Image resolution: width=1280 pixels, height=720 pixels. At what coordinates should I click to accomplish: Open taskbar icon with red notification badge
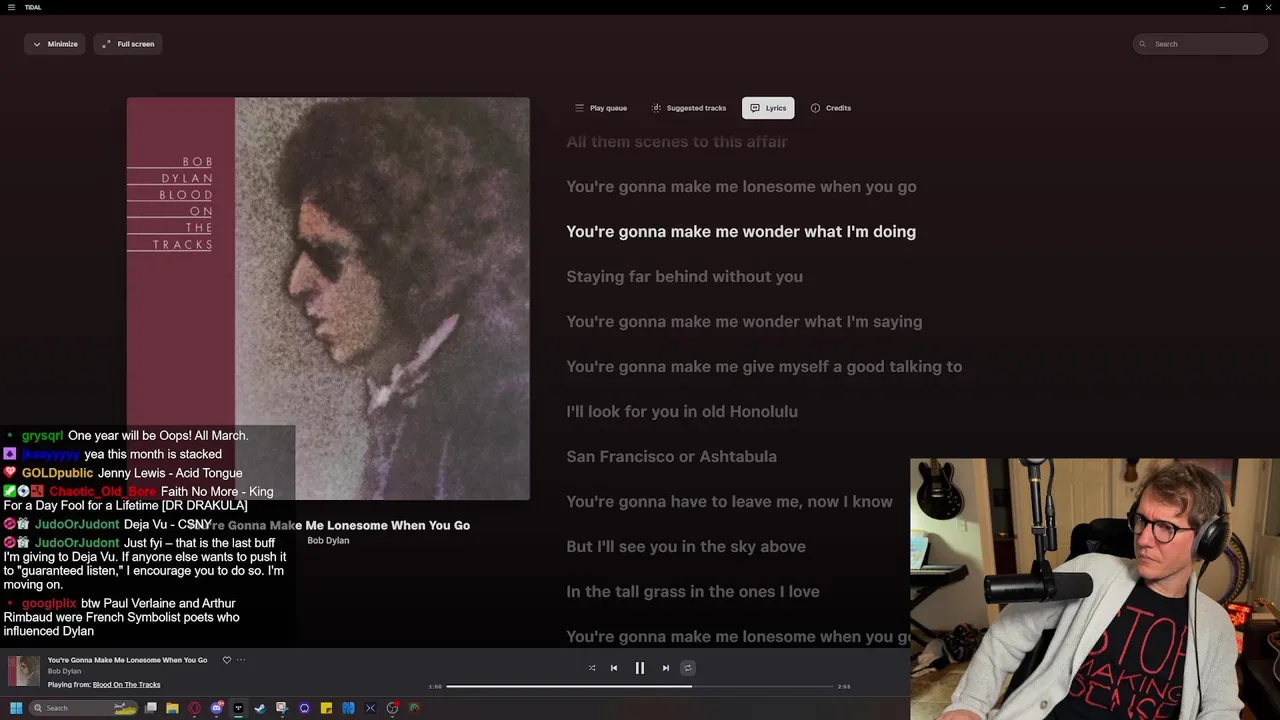point(393,708)
